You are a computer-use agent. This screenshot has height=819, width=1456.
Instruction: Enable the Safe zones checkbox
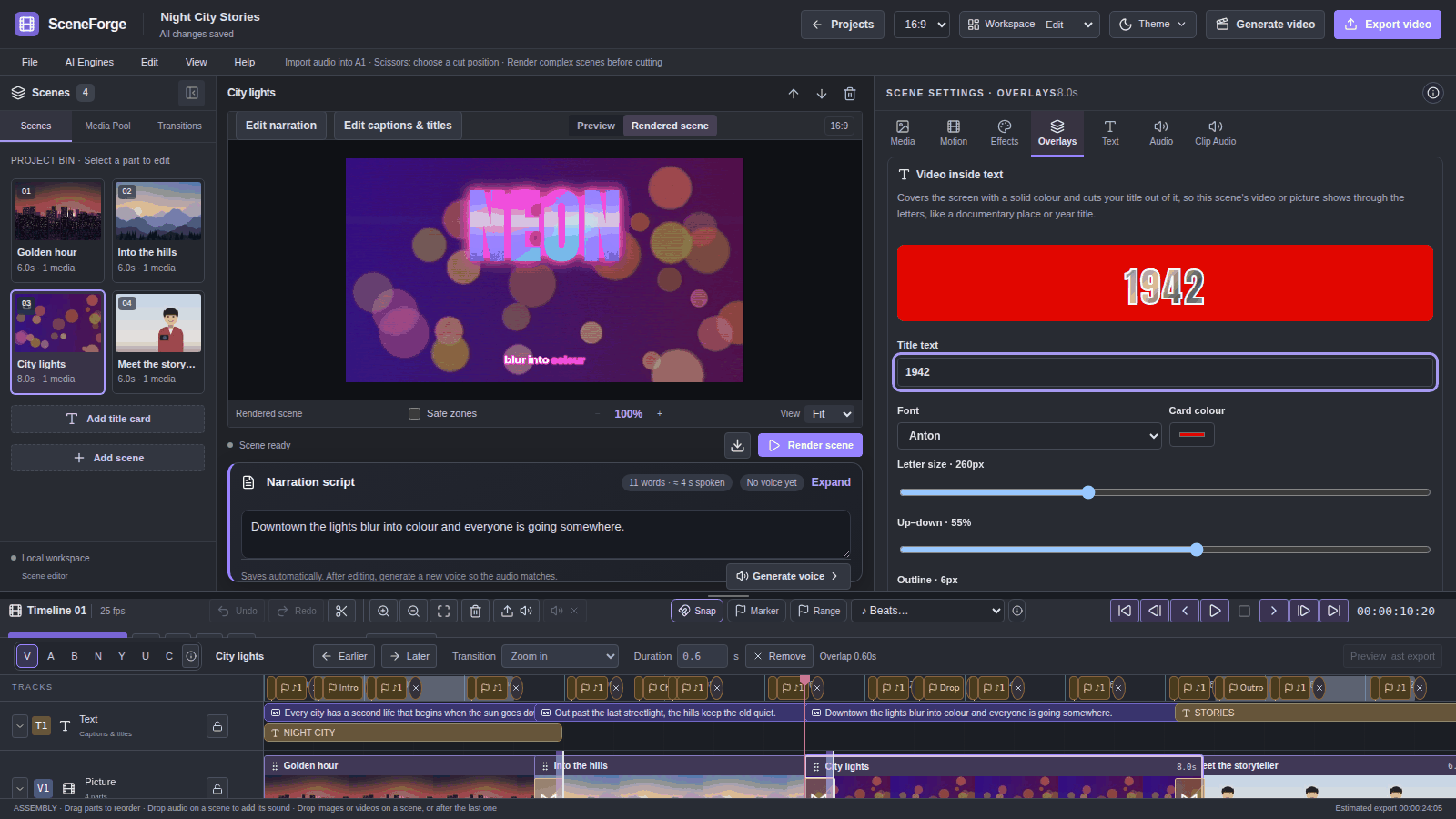(x=415, y=413)
